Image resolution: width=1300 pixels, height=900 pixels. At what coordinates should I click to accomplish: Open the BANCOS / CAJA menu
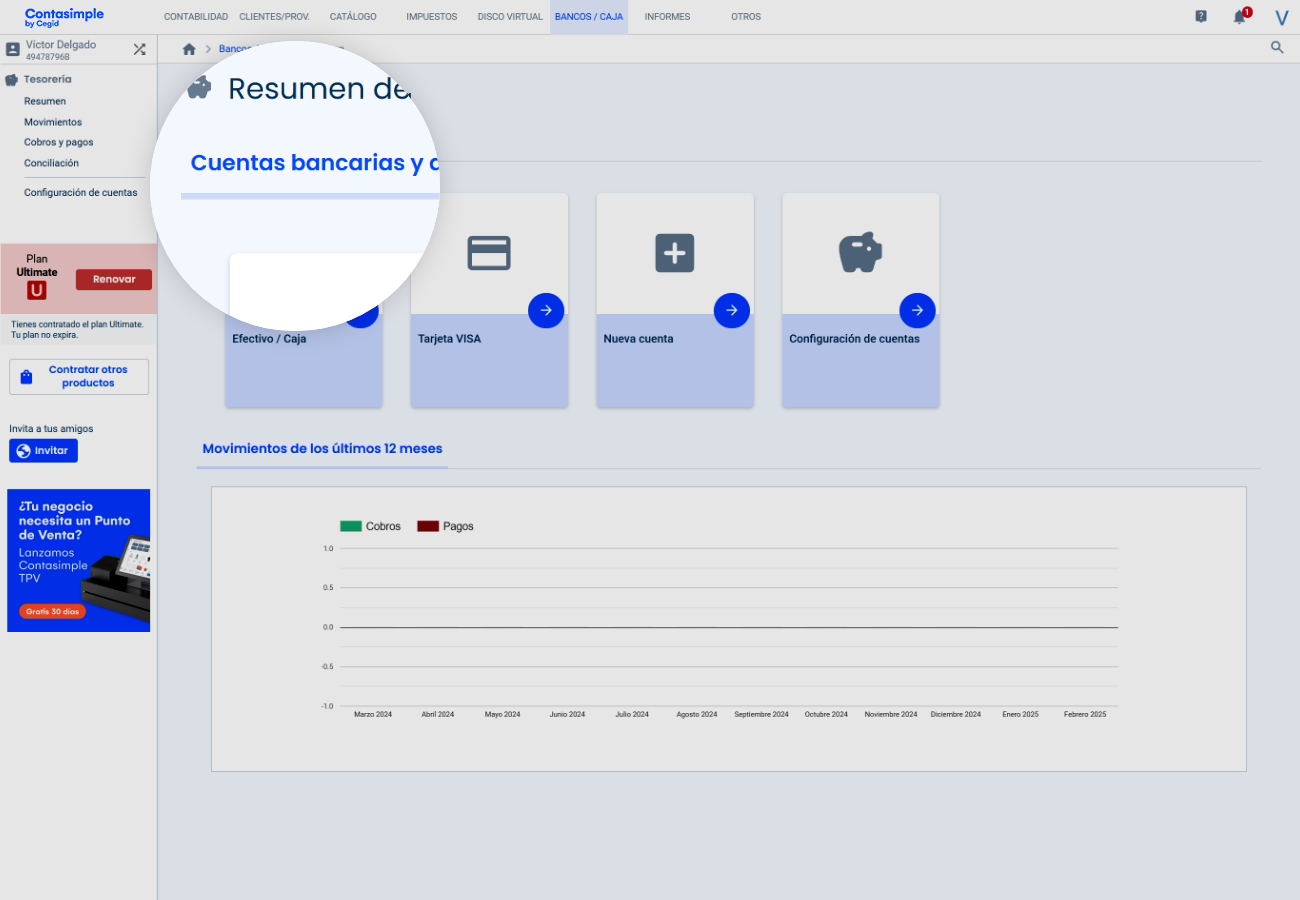pos(589,17)
